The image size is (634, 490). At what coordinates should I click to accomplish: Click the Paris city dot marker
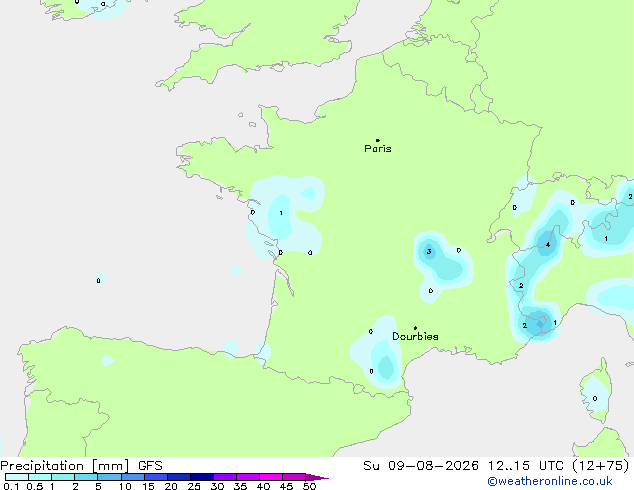[378, 140]
